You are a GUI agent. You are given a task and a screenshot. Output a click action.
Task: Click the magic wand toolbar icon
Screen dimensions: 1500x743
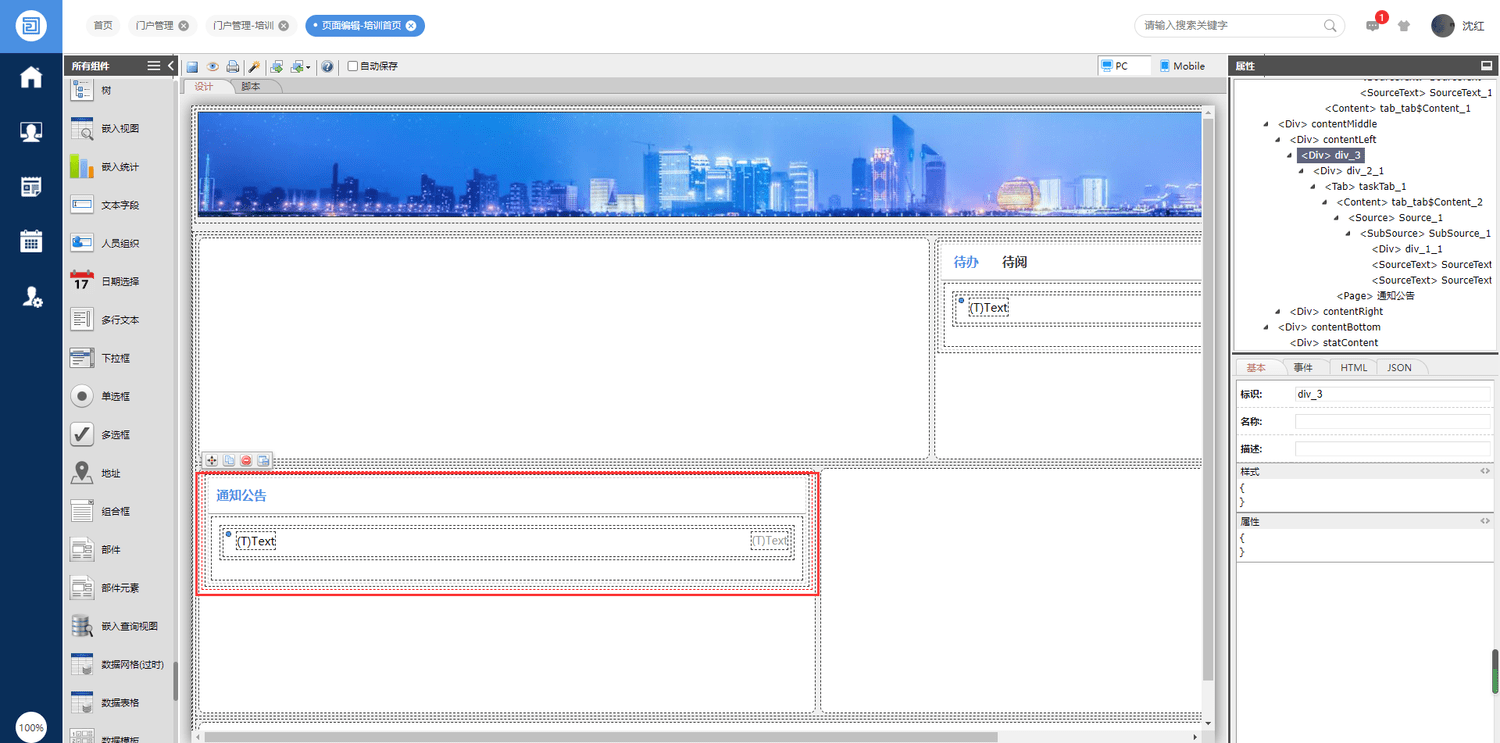point(255,67)
